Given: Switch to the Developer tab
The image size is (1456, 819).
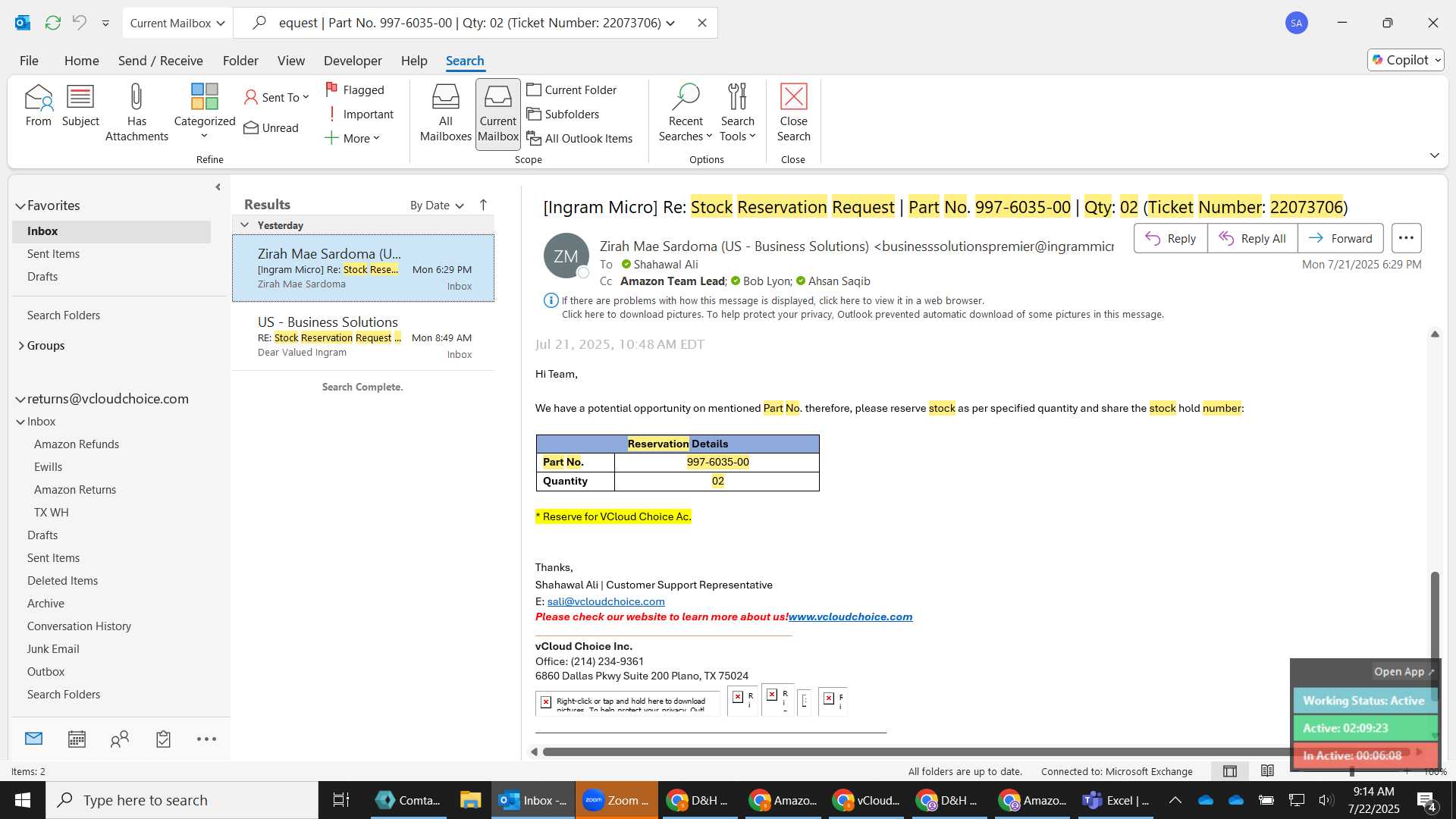Looking at the screenshot, I should click(x=353, y=61).
